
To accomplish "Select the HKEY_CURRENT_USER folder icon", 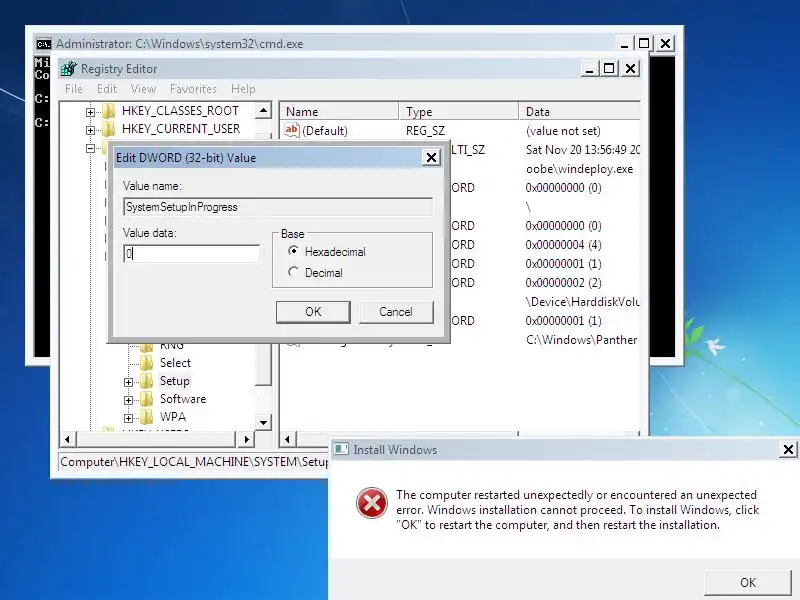I will point(109,129).
